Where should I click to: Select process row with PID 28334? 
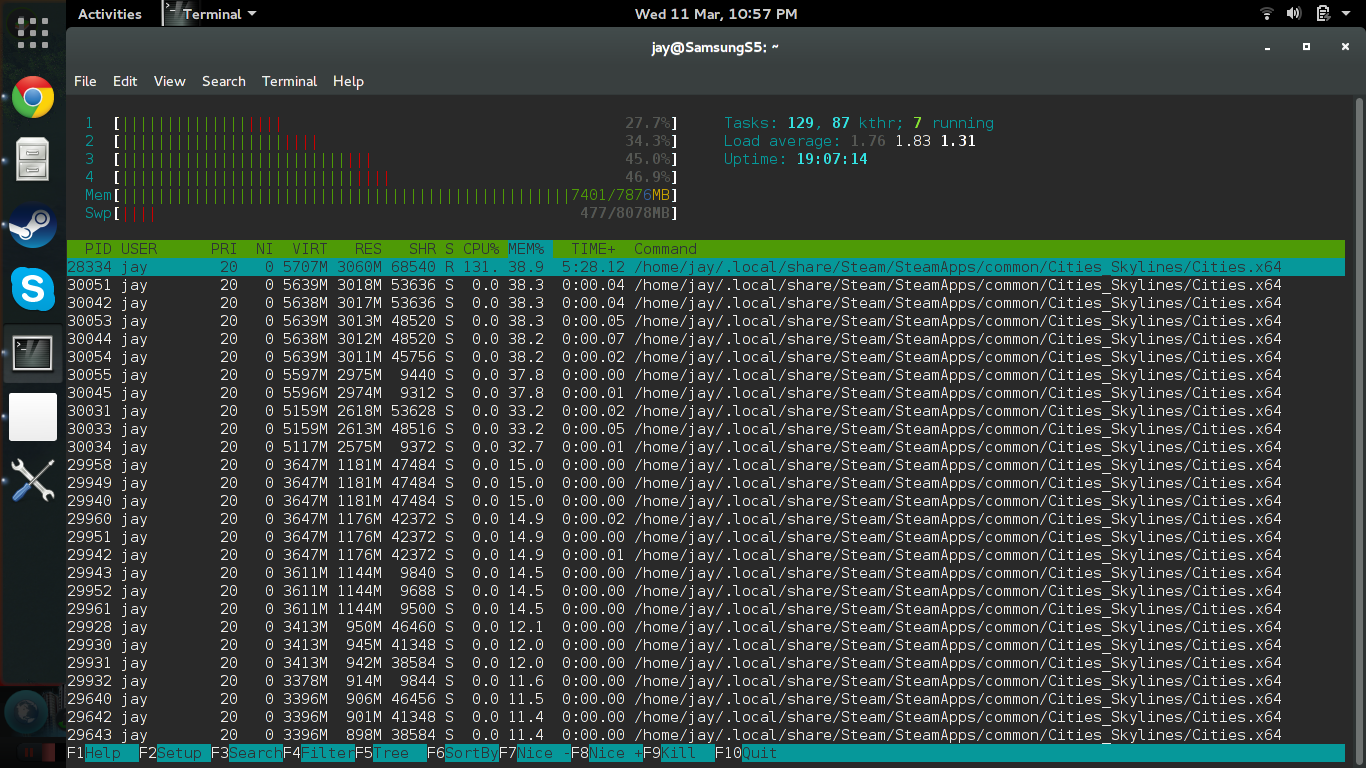pyautogui.click(x=706, y=267)
